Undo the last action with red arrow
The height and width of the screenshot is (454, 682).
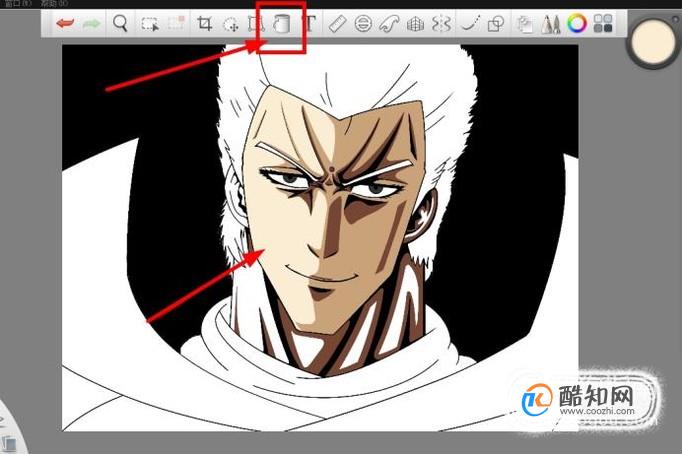[x=65, y=23]
